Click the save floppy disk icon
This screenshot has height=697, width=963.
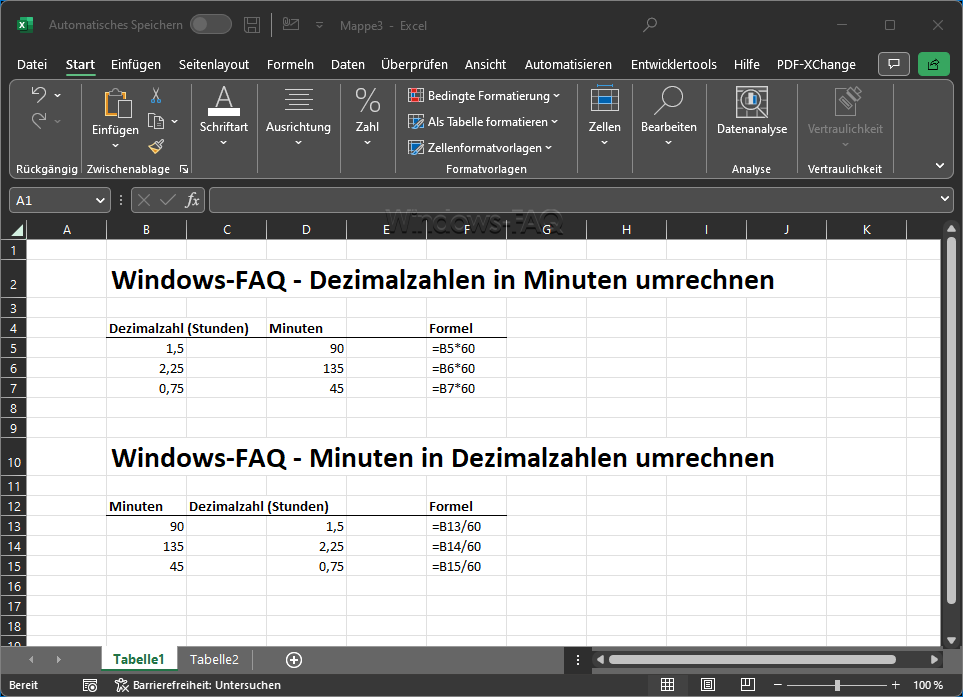[x=252, y=25]
